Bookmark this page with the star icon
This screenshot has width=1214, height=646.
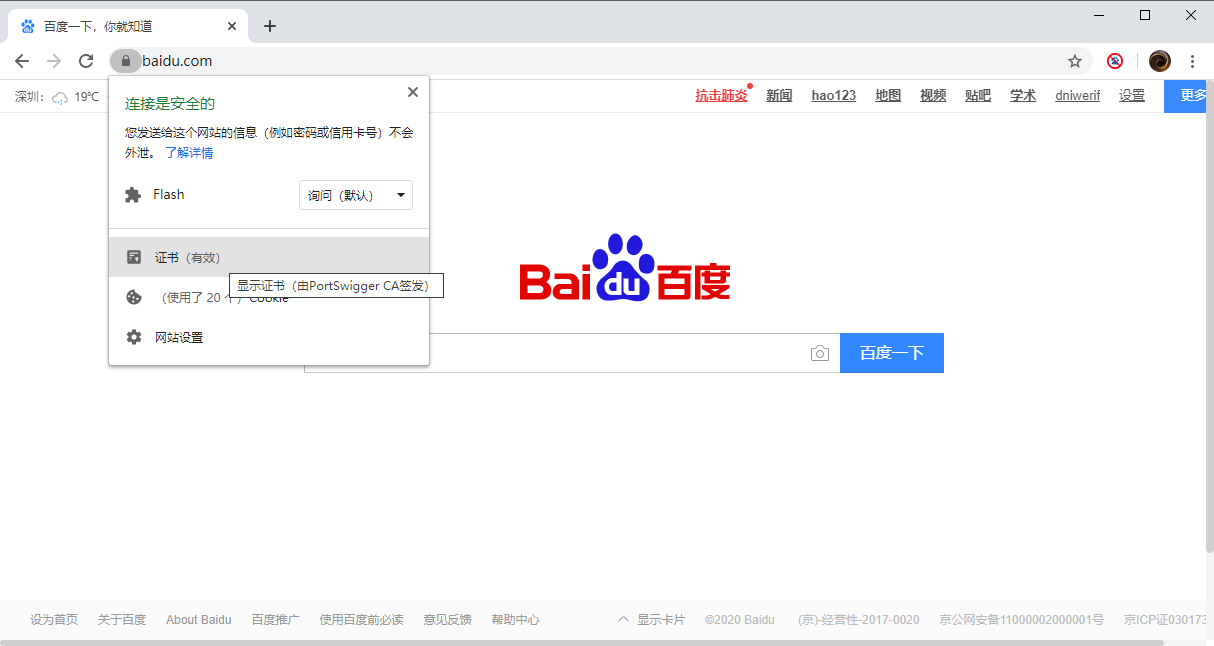point(1075,61)
